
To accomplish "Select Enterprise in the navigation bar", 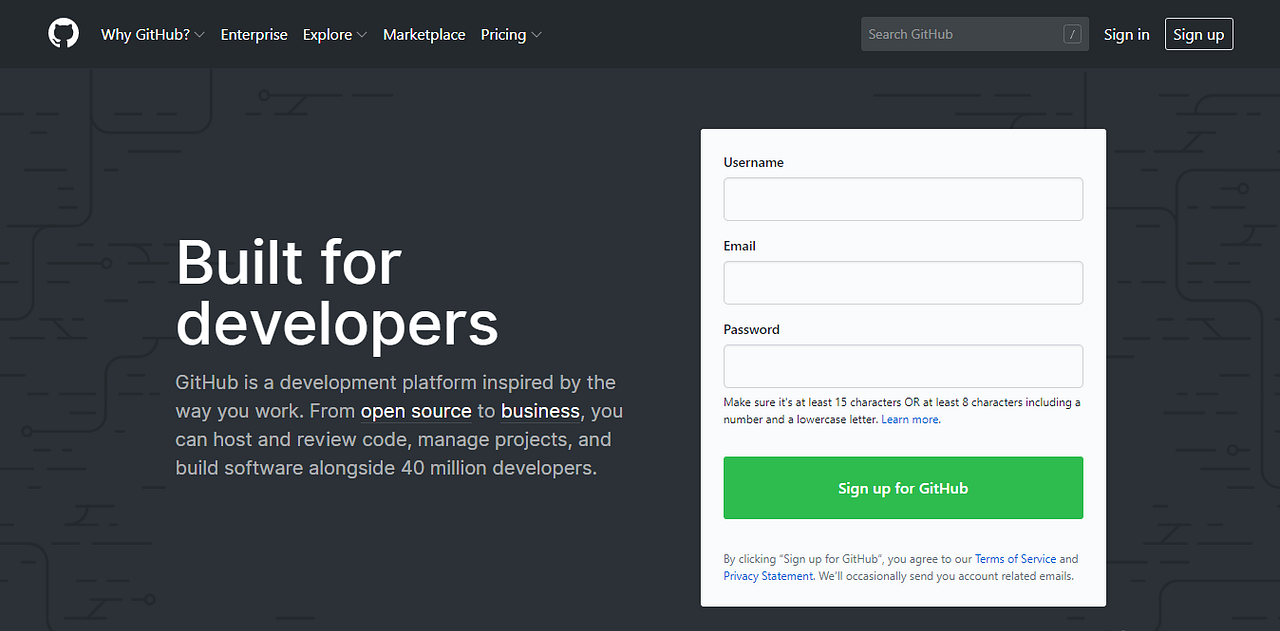I will [253, 34].
